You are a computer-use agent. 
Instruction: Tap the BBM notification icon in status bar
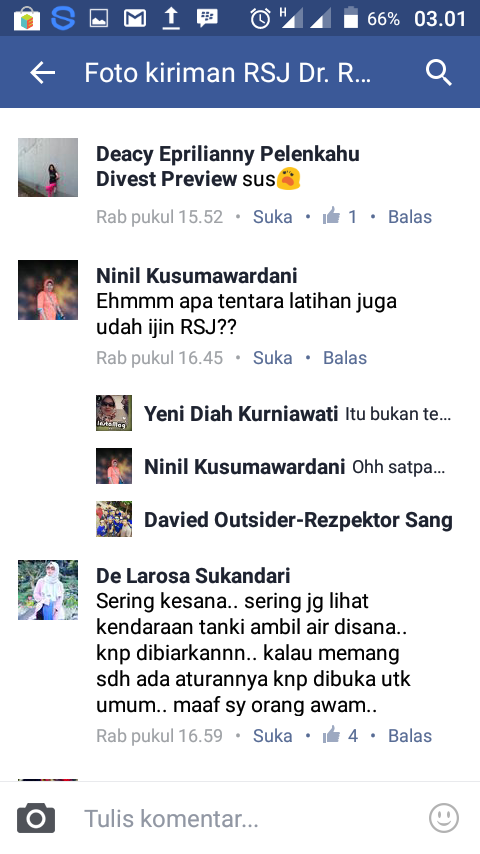pos(207,19)
